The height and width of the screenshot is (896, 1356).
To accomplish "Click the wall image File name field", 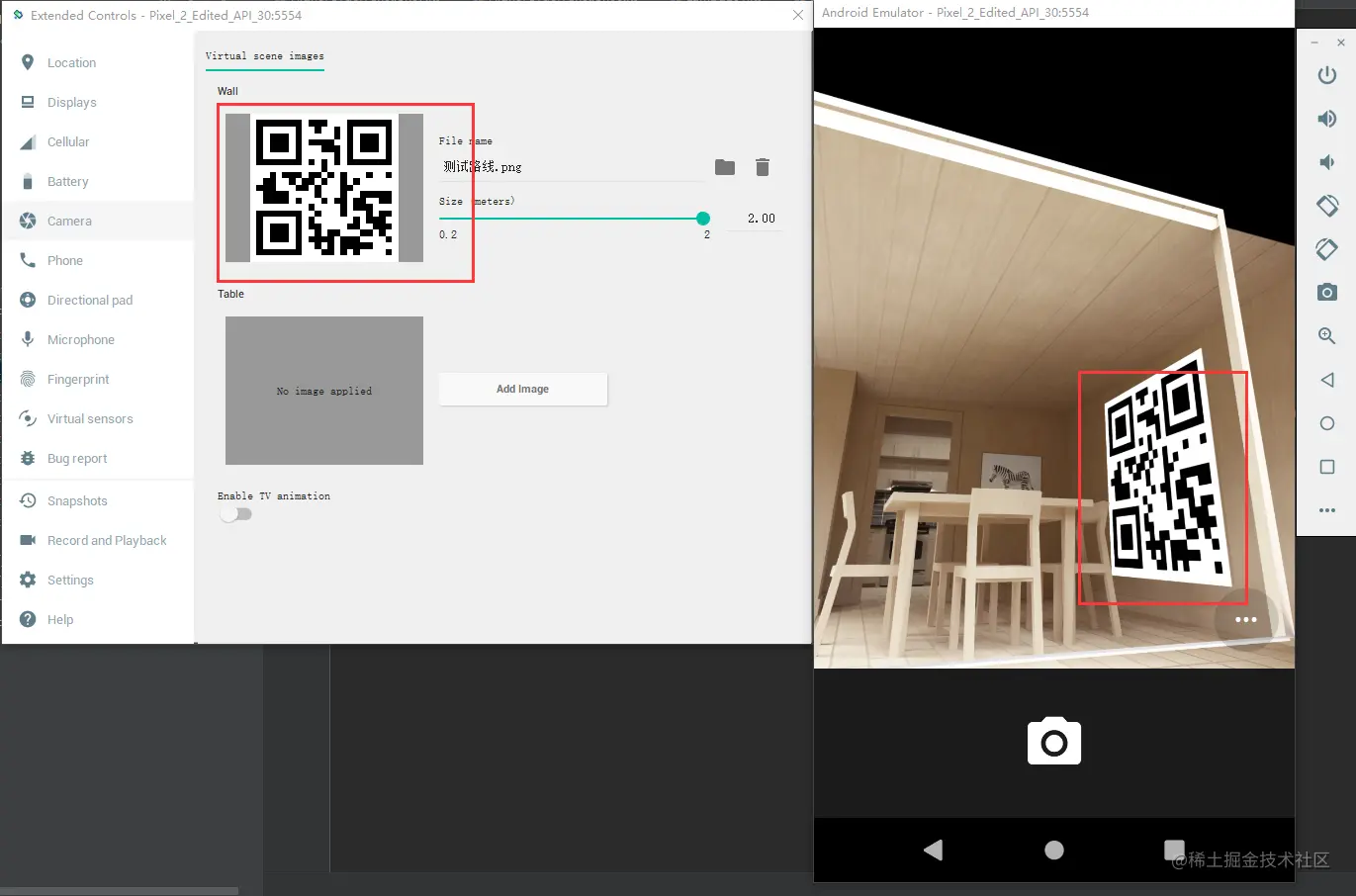I will 571,167.
